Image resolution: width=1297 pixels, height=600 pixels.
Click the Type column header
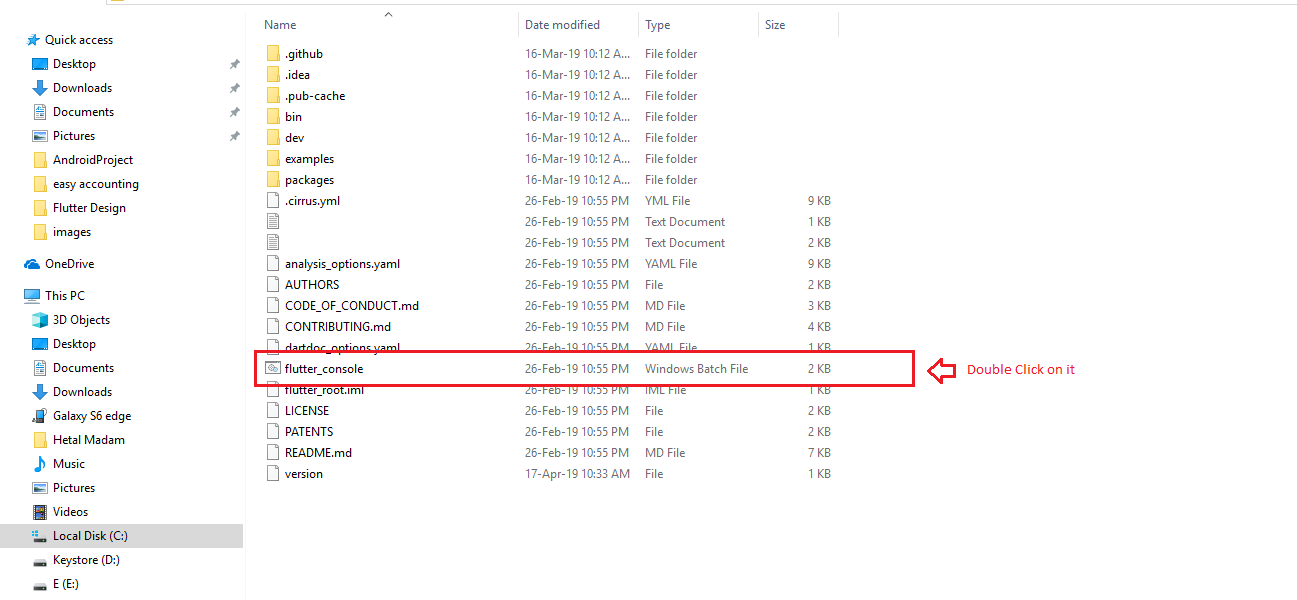(658, 25)
